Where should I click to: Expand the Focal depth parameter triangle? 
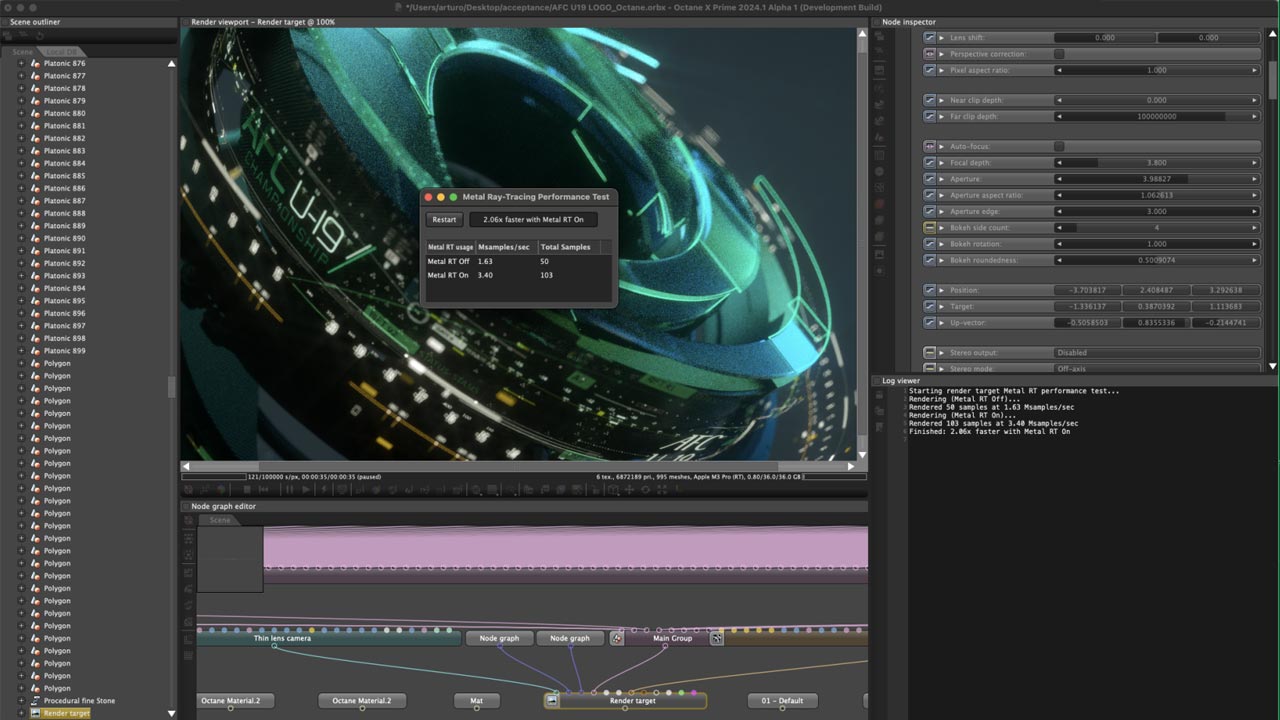942,162
